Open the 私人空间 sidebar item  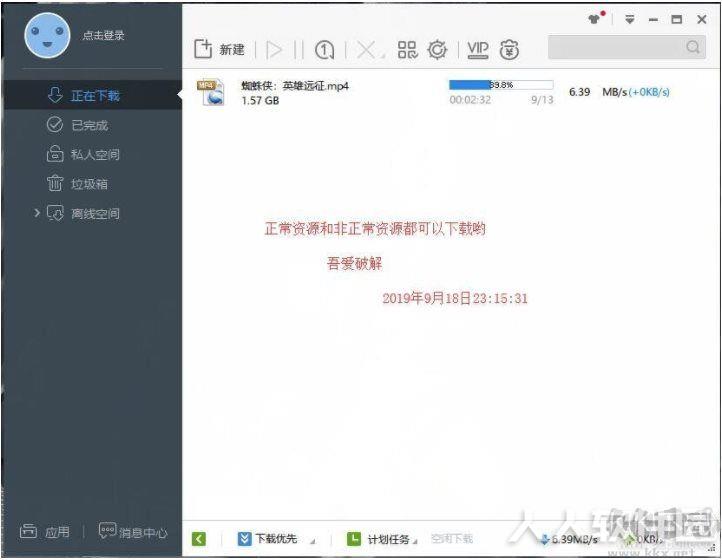(x=83, y=154)
